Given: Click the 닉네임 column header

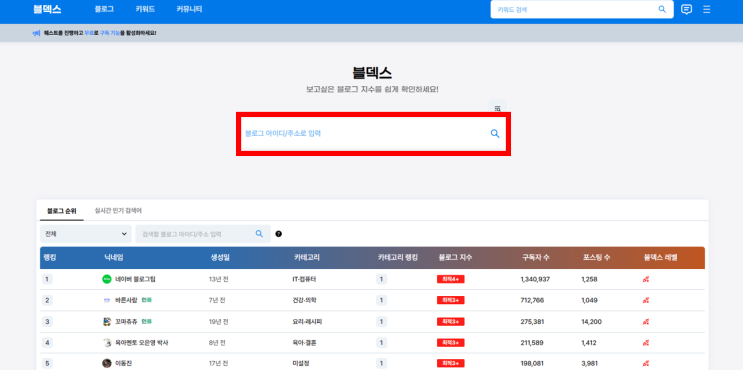Looking at the screenshot, I should 114,258.
